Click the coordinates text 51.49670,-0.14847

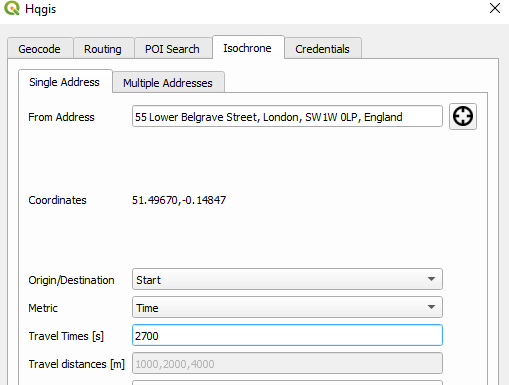(179, 200)
